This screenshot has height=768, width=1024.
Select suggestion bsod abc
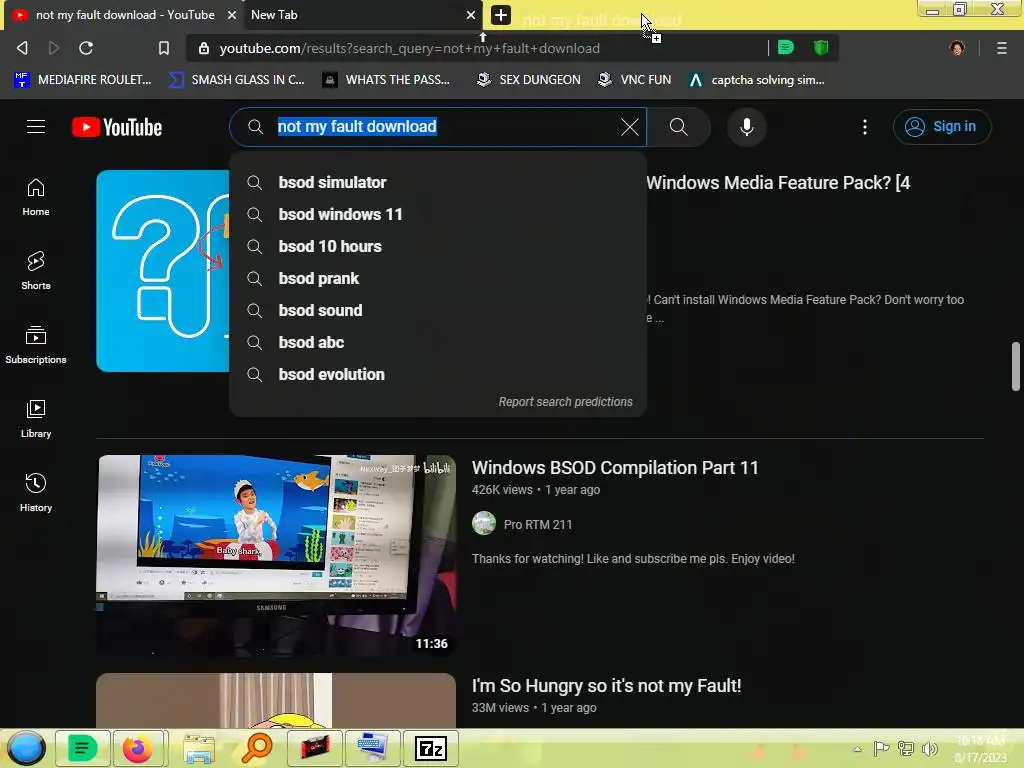438,342
